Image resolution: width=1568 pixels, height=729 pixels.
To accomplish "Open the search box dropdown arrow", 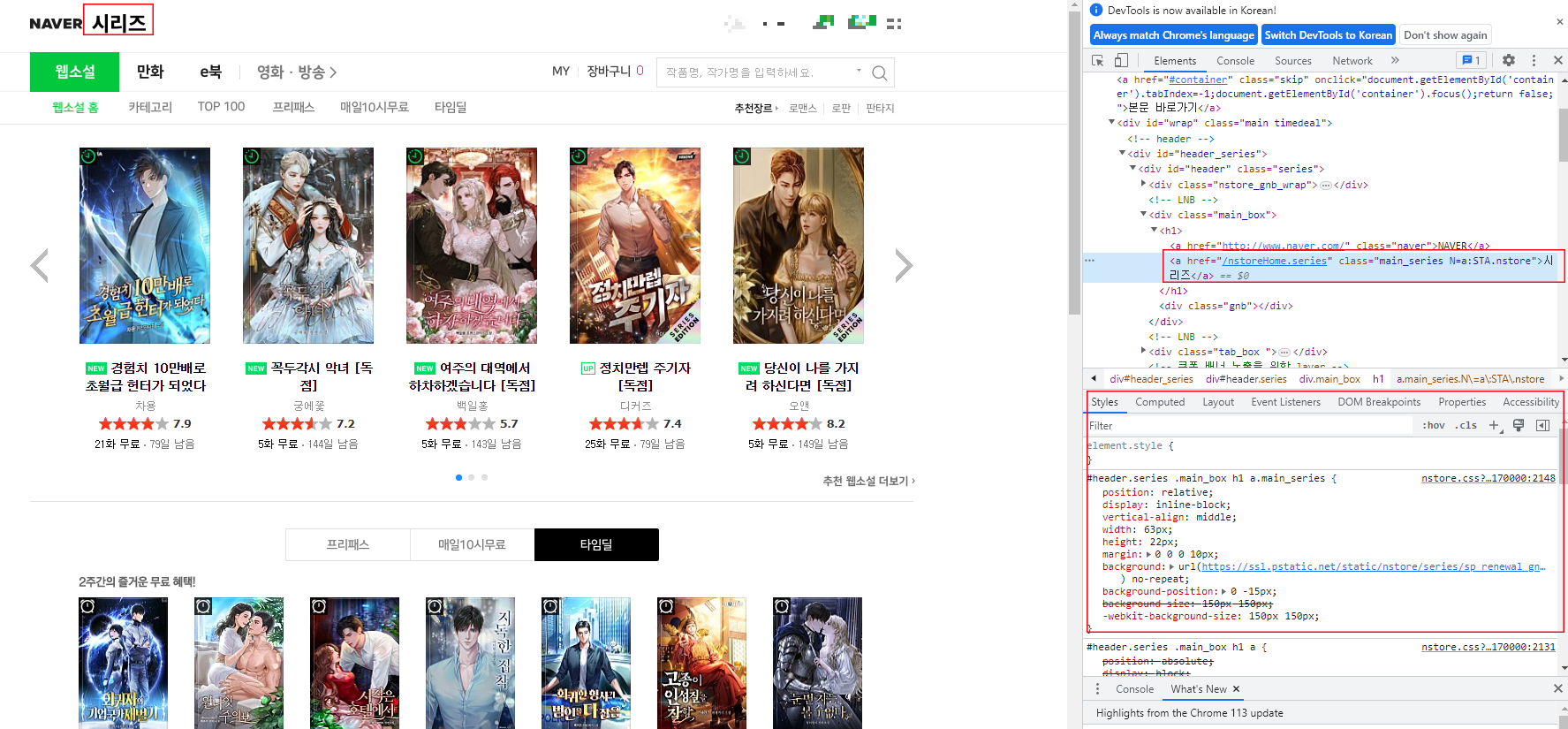I will 859,72.
